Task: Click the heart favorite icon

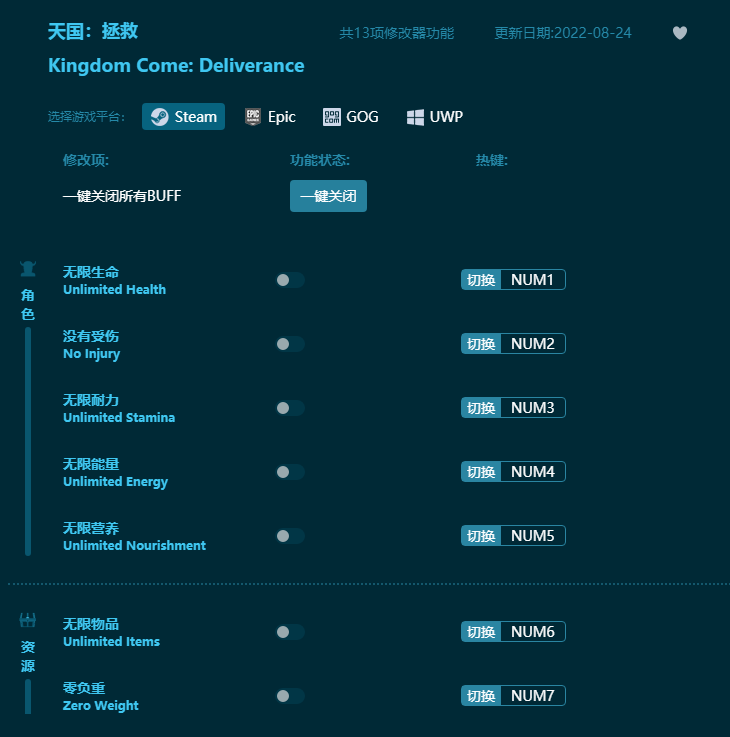Action: tap(680, 33)
